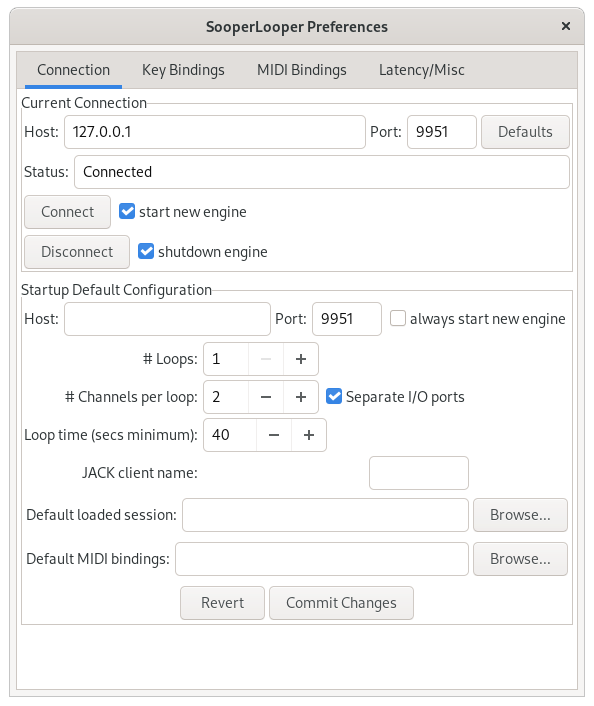This screenshot has width=594, height=706.
Task: Browse for default MIDI bindings file
Action: (x=520, y=559)
